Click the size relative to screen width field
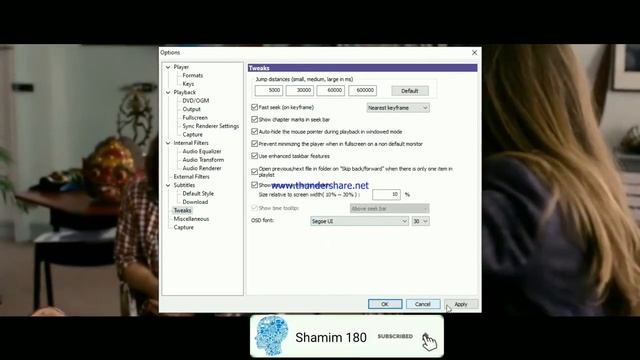The image size is (640, 360). click(x=386, y=195)
